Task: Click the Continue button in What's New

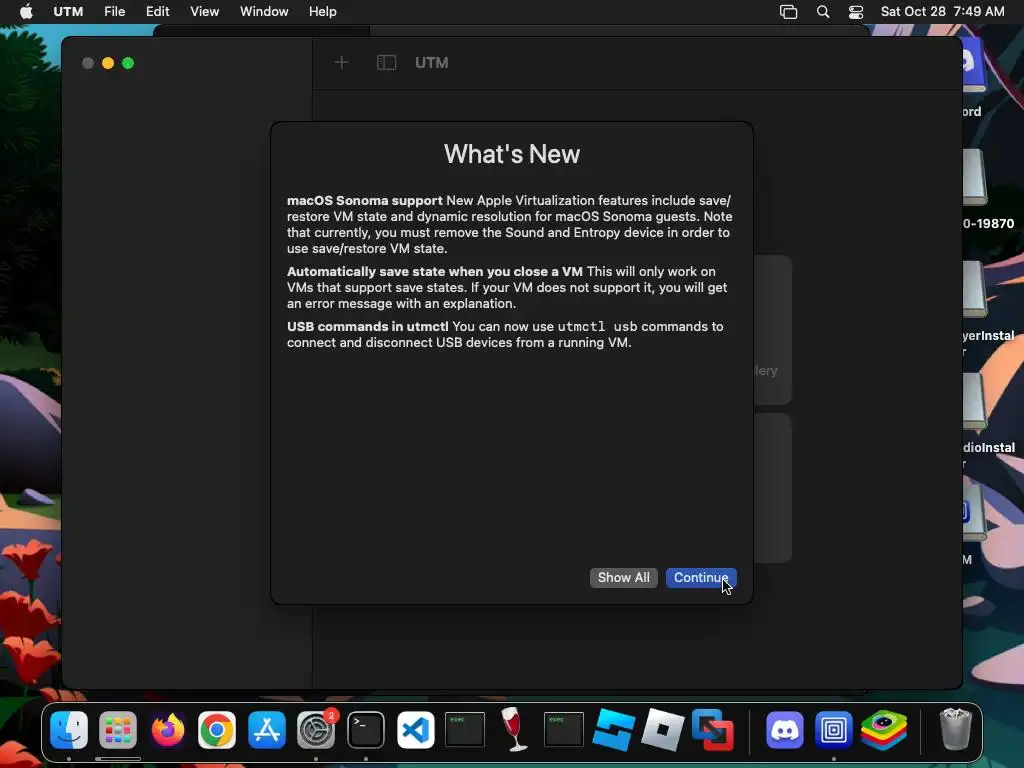Action: pyautogui.click(x=701, y=577)
